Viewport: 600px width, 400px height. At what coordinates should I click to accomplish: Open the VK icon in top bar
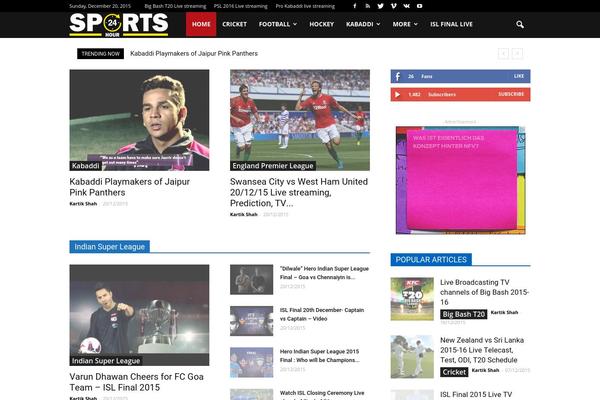point(406,6)
